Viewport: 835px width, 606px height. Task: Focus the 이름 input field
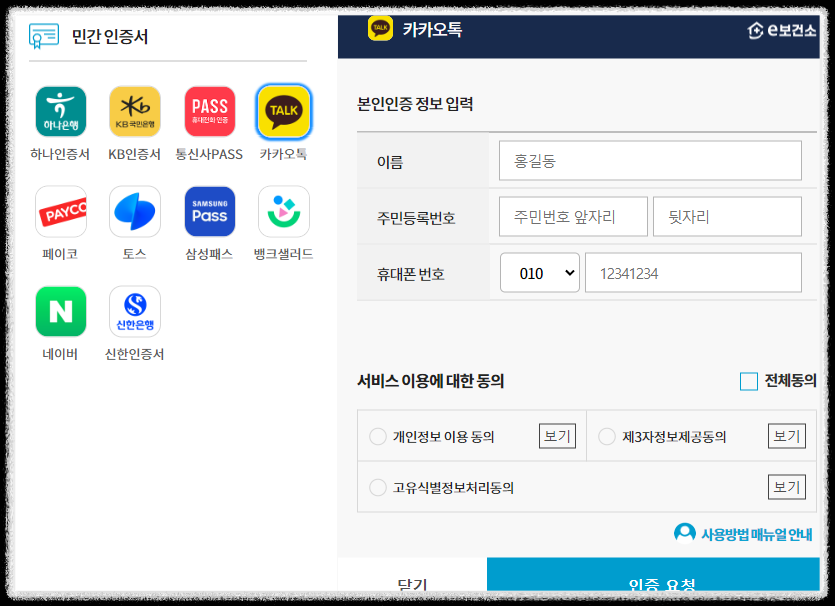click(650, 160)
